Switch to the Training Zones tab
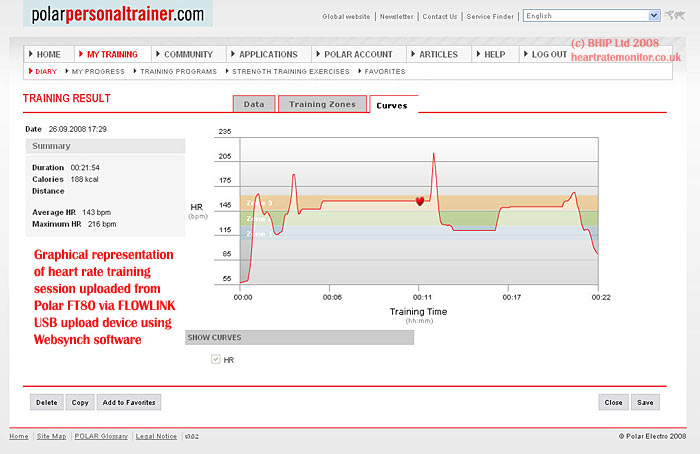Viewport: 700px width, 454px height. [322, 104]
